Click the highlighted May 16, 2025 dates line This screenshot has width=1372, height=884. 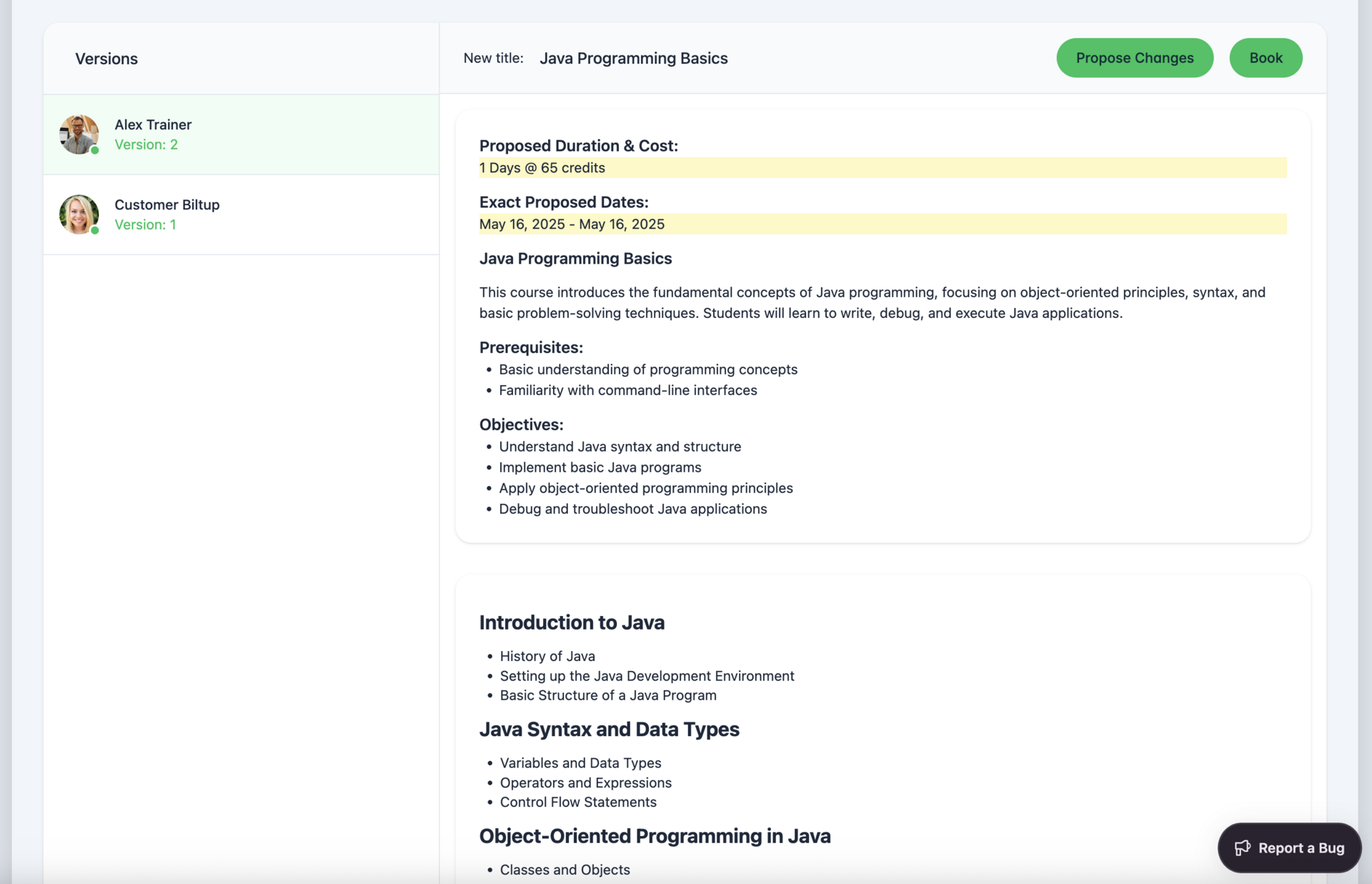tap(572, 224)
